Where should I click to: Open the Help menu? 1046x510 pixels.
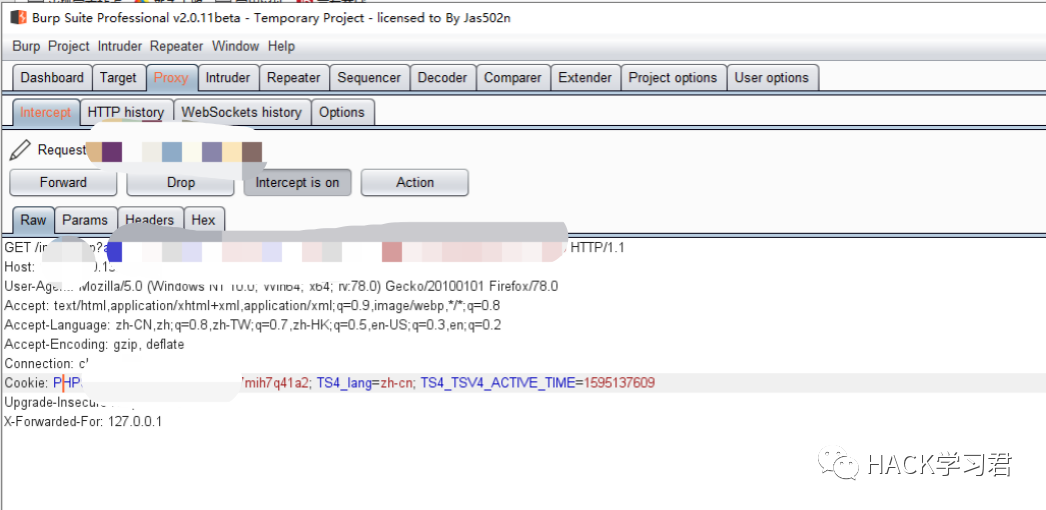coord(281,46)
